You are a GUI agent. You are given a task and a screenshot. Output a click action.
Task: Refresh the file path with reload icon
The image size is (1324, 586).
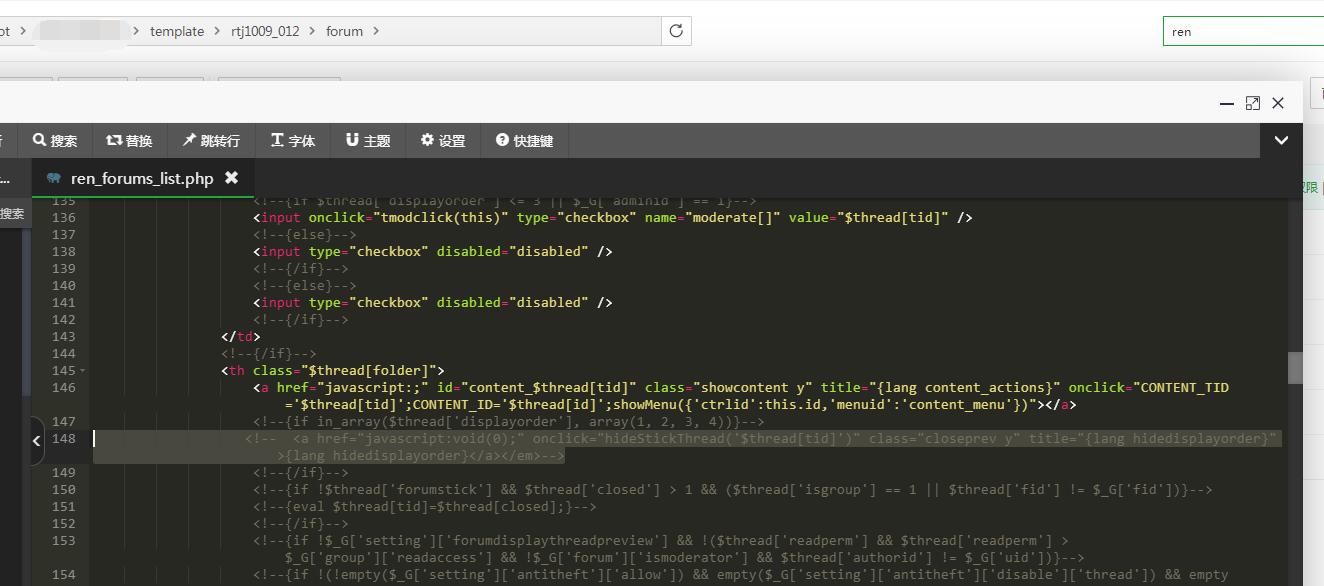tap(676, 31)
